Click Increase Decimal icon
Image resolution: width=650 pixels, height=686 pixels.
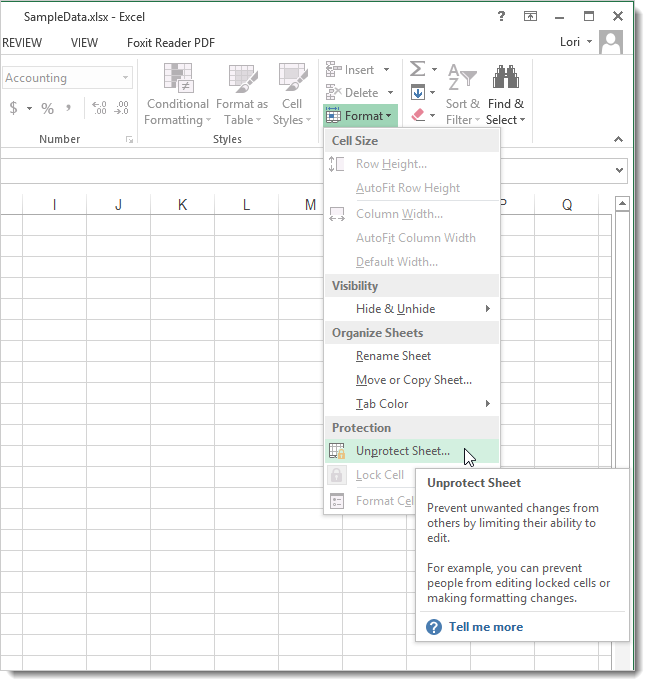pyautogui.click(x=99, y=108)
